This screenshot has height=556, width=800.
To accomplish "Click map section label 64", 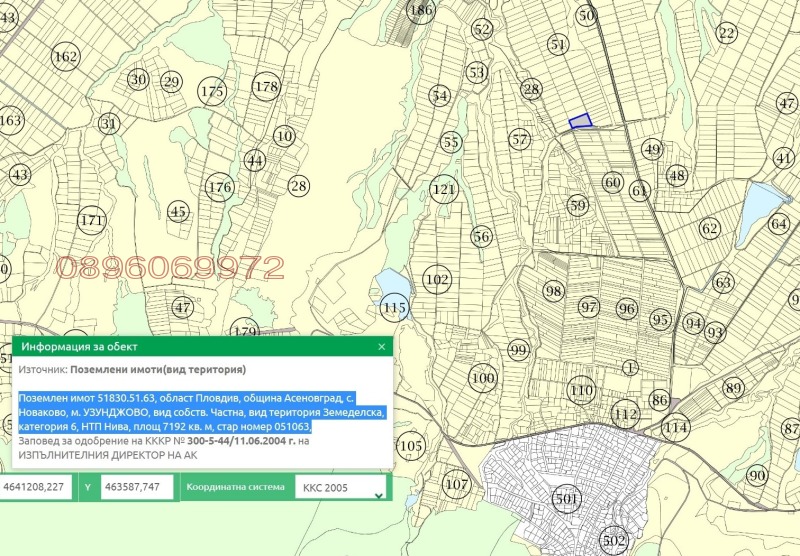I will coord(779,223).
